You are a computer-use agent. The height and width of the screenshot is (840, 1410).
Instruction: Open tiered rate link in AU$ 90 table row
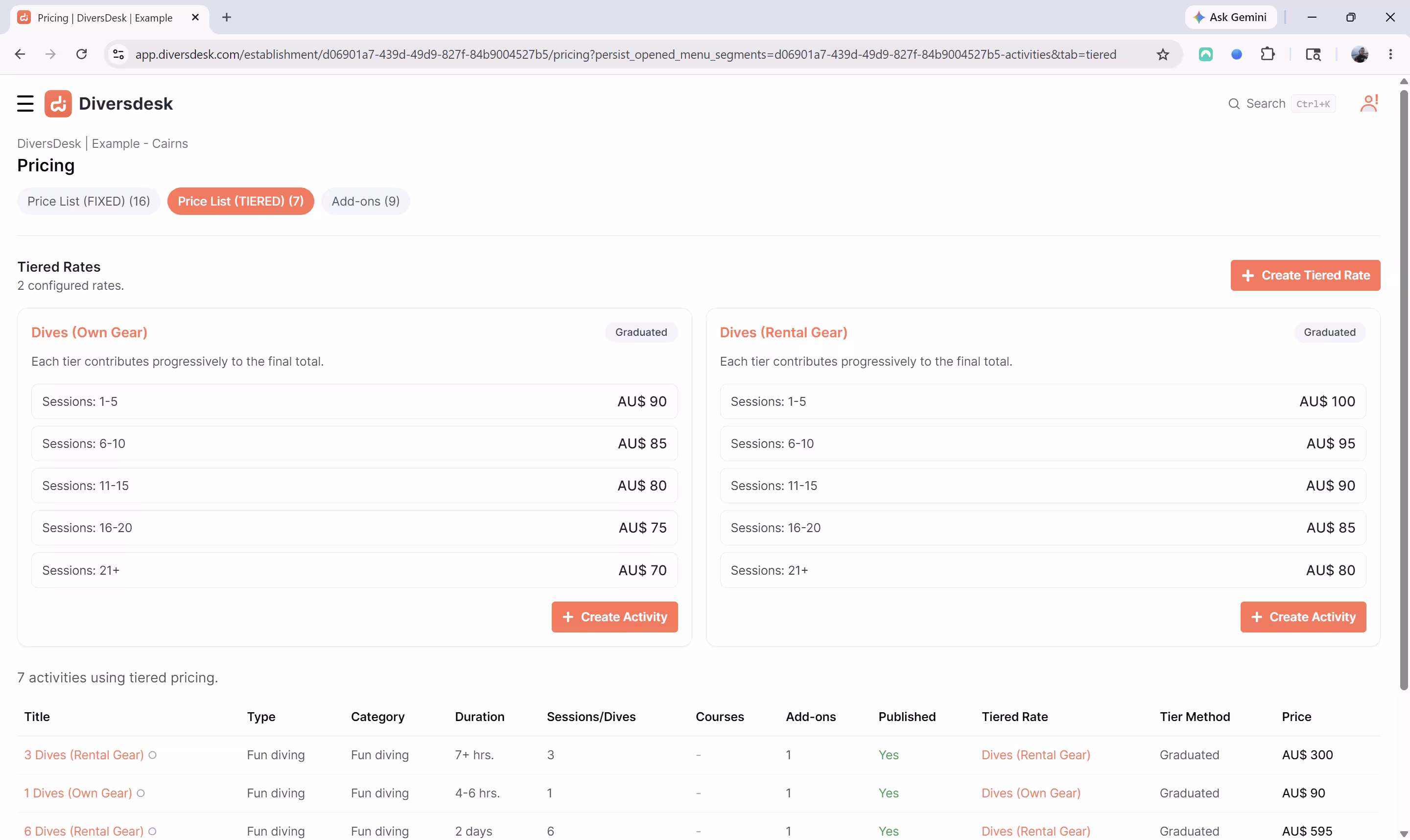point(1031,793)
